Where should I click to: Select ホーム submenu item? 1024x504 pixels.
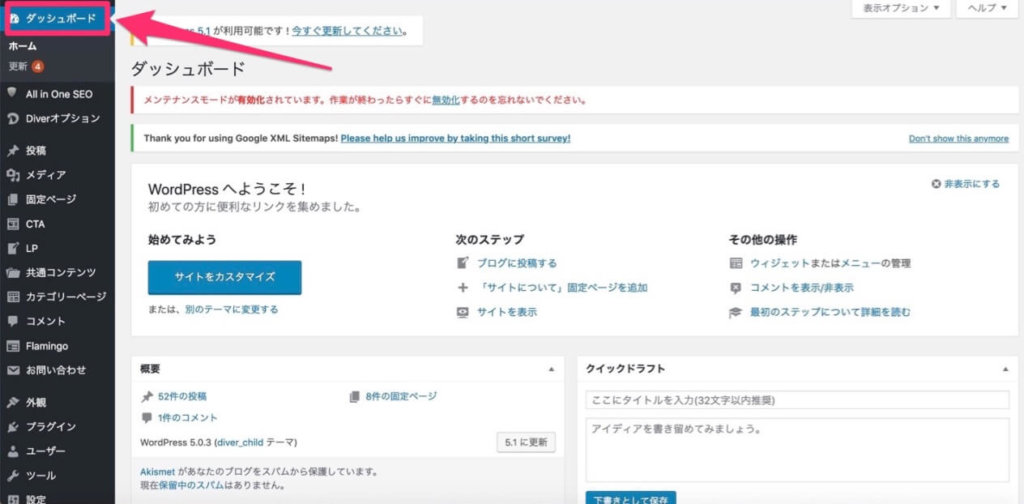coord(22,46)
